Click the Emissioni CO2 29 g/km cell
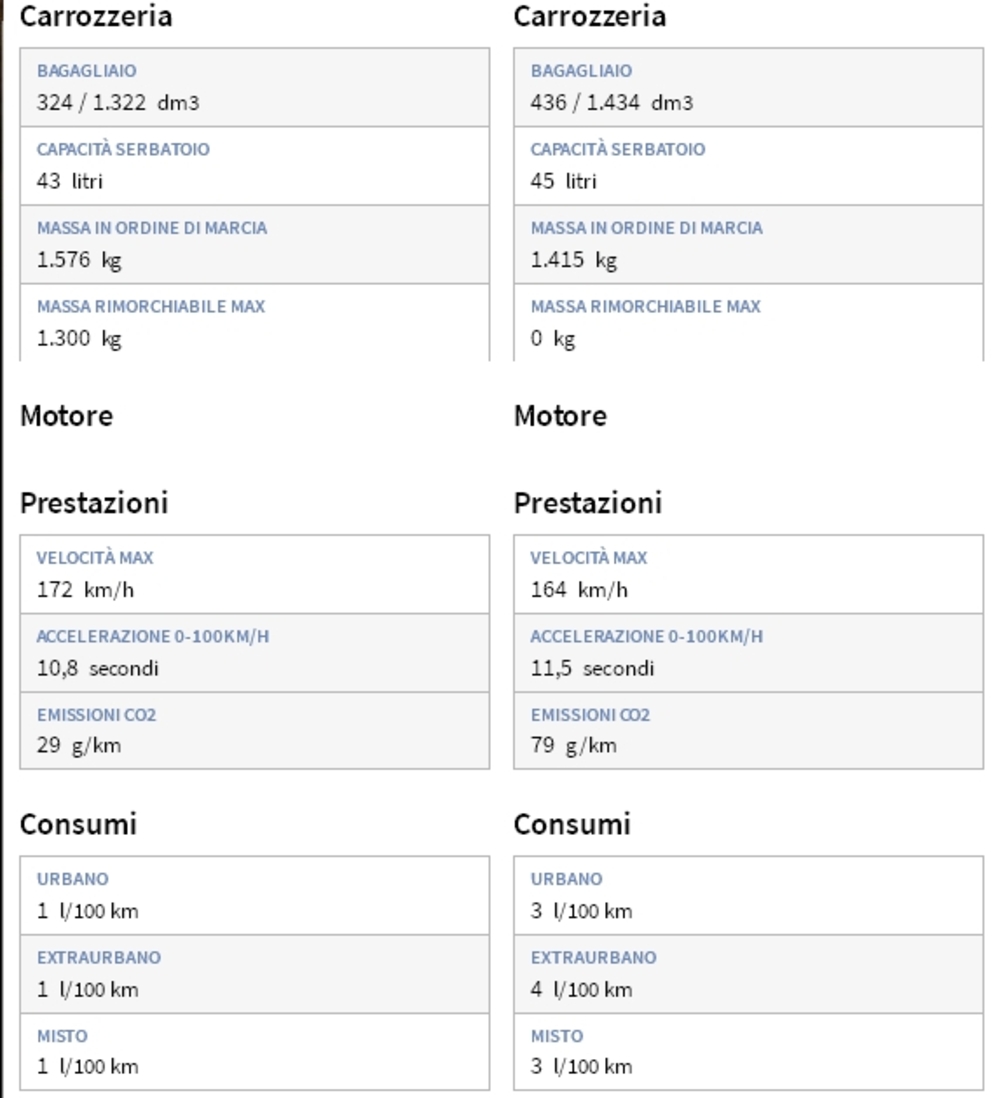Screen dimensions: 1000x1098 click(255, 730)
